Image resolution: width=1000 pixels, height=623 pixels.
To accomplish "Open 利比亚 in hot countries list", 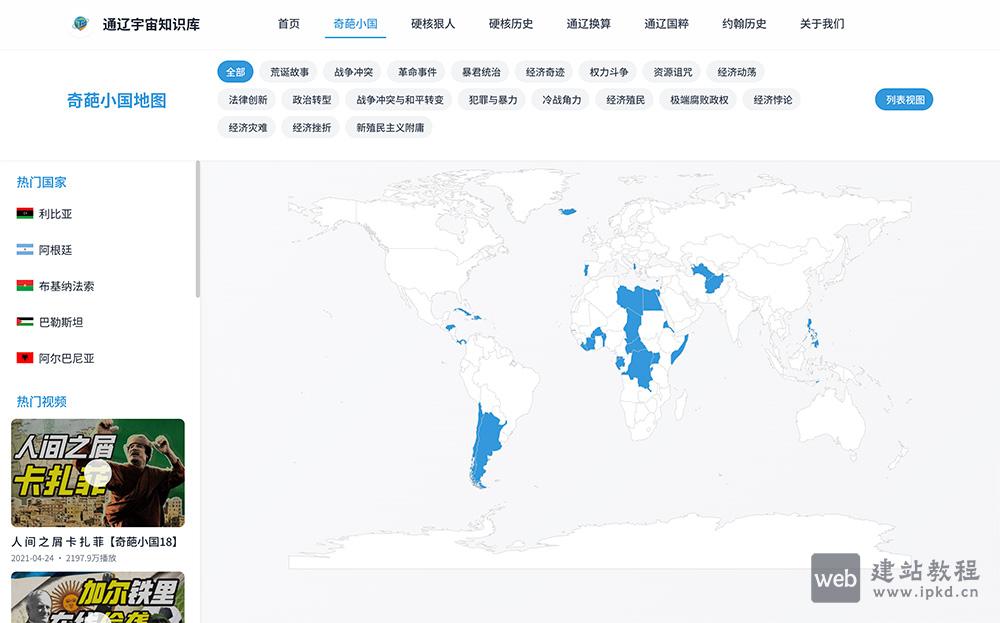I will click(55, 214).
